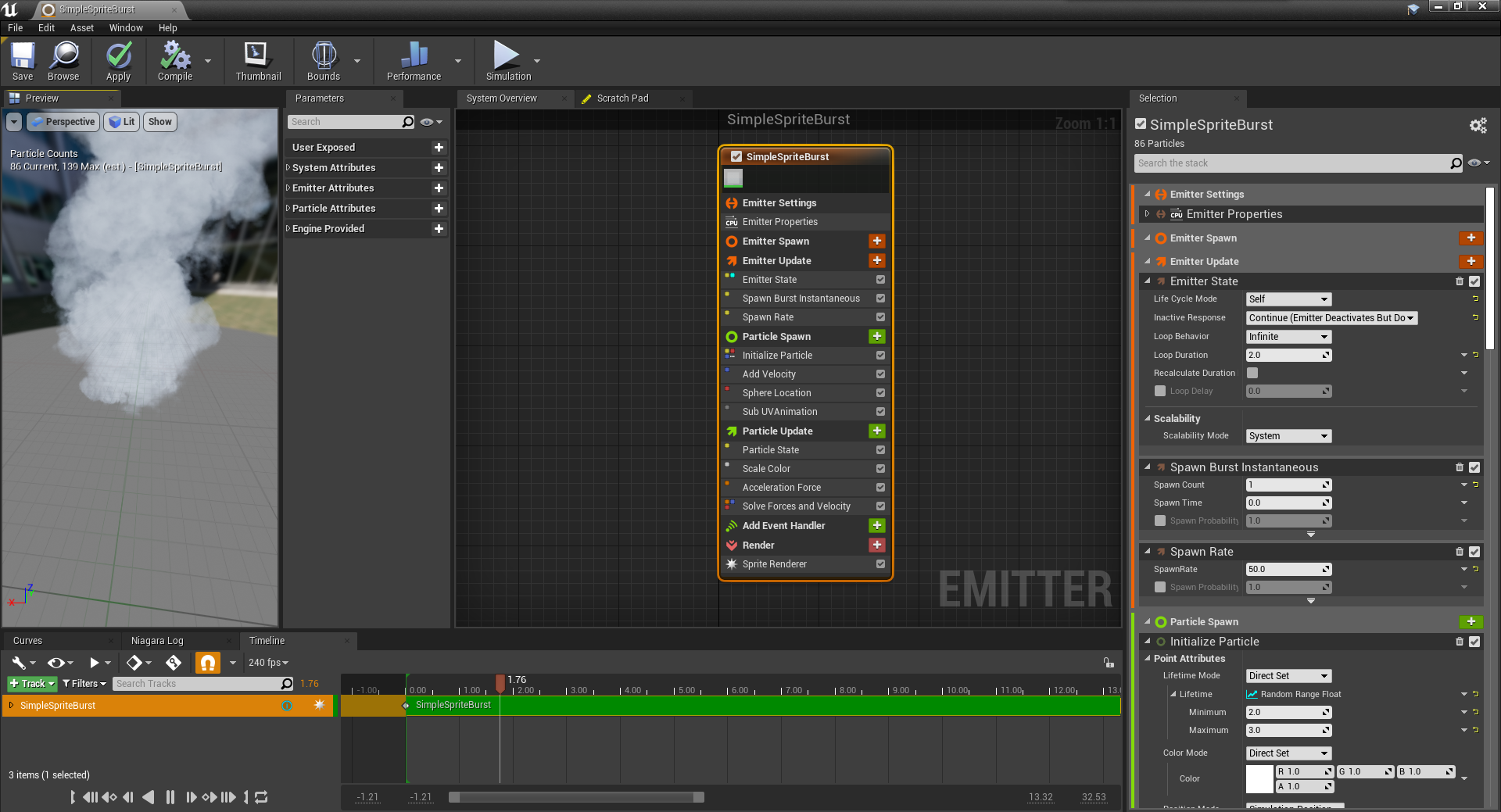Disable the Sprite Renderer checkbox
Image resolution: width=1501 pixels, height=812 pixels.
pyautogui.click(x=880, y=564)
